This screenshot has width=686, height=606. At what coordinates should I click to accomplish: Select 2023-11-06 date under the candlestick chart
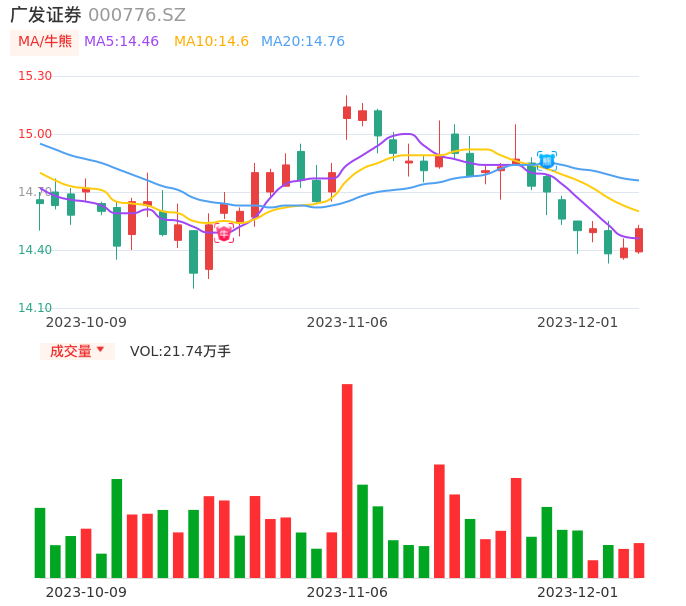pyautogui.click(x=347, y=322)
